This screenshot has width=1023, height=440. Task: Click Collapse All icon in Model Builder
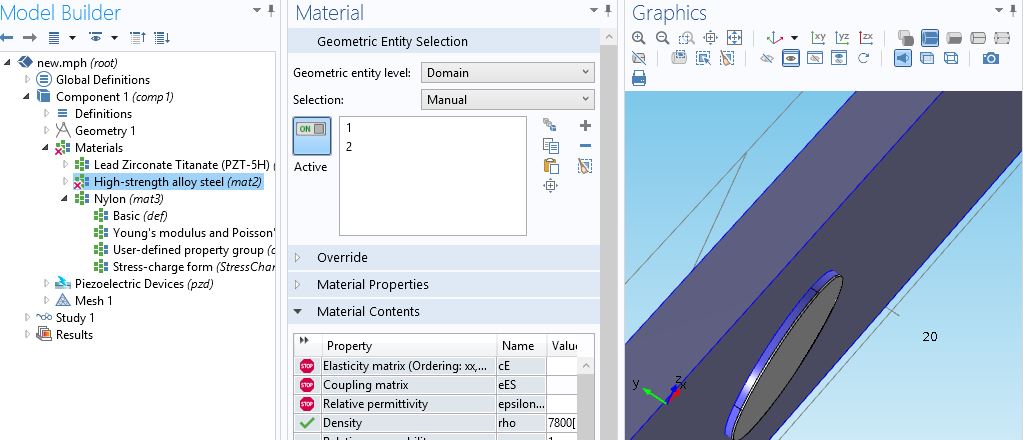(x=138, y=38)
